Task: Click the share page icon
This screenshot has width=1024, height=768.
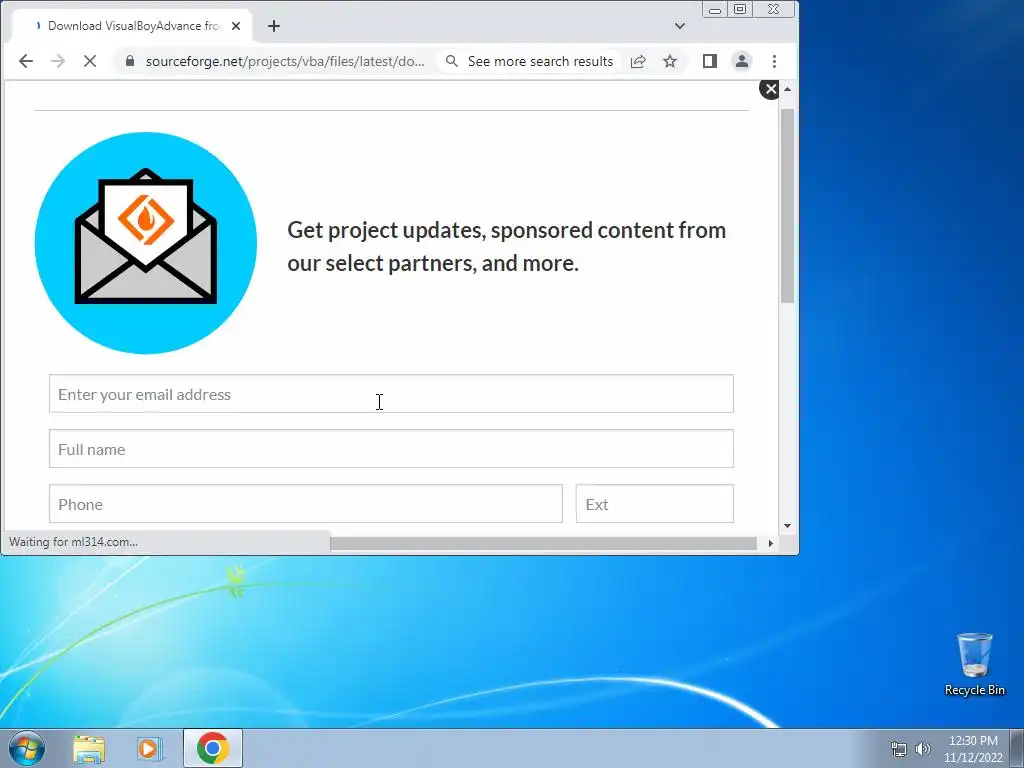Action: (638, 61)
